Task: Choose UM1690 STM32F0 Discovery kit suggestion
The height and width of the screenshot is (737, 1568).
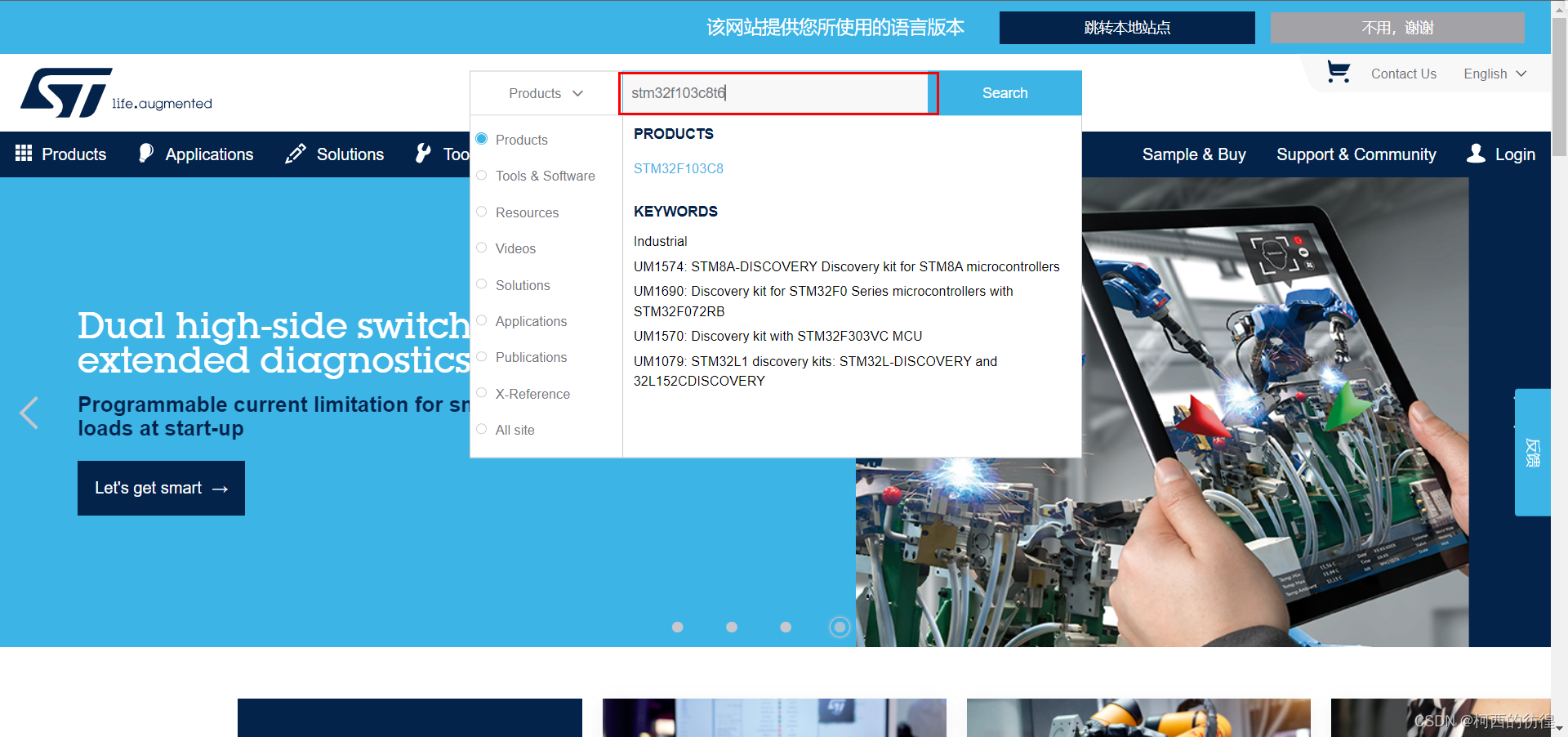Action: 823,301
